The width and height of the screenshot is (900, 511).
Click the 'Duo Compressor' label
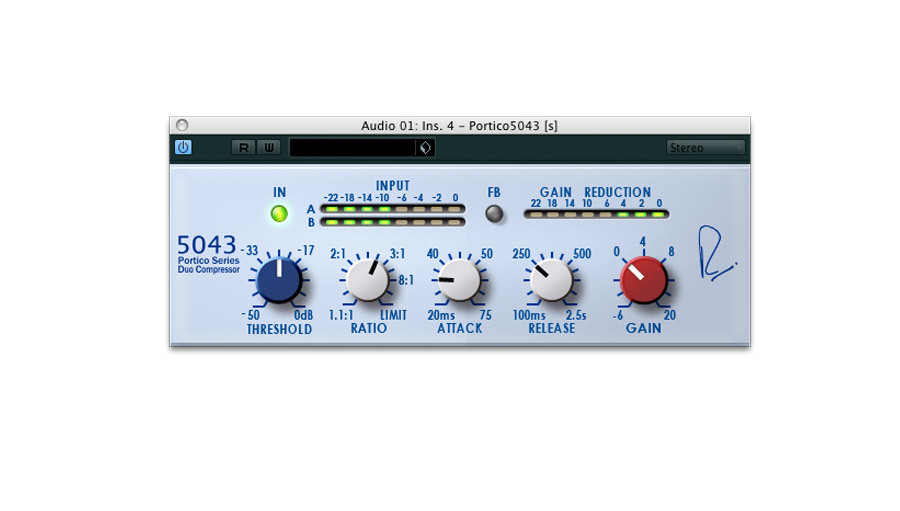point(208,269)
